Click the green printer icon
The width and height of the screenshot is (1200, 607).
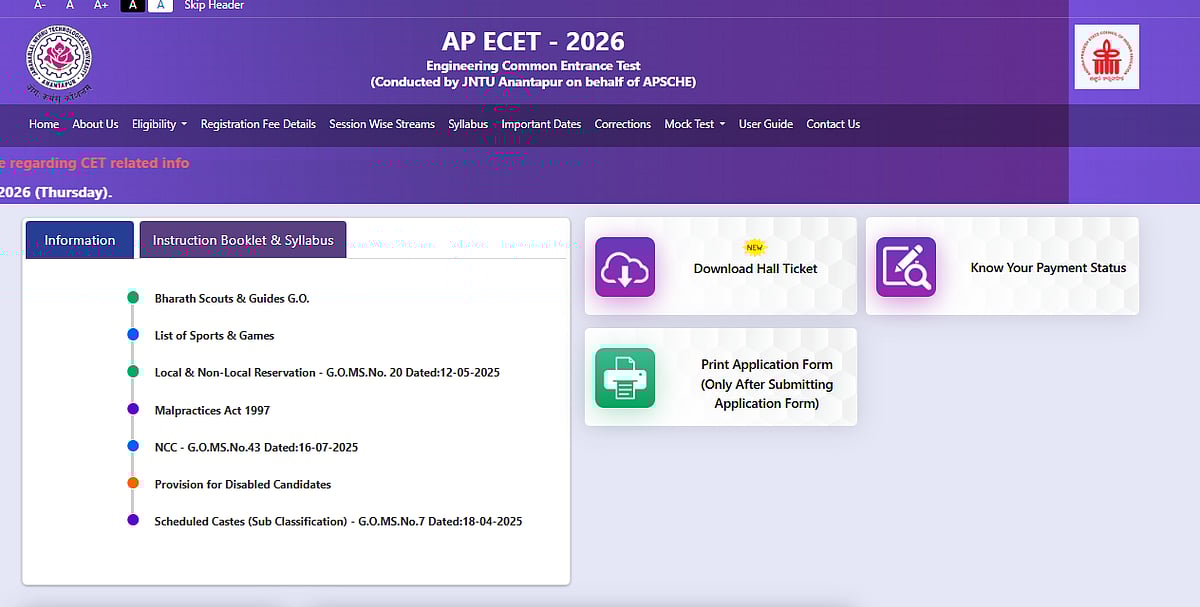pos(625,378)
